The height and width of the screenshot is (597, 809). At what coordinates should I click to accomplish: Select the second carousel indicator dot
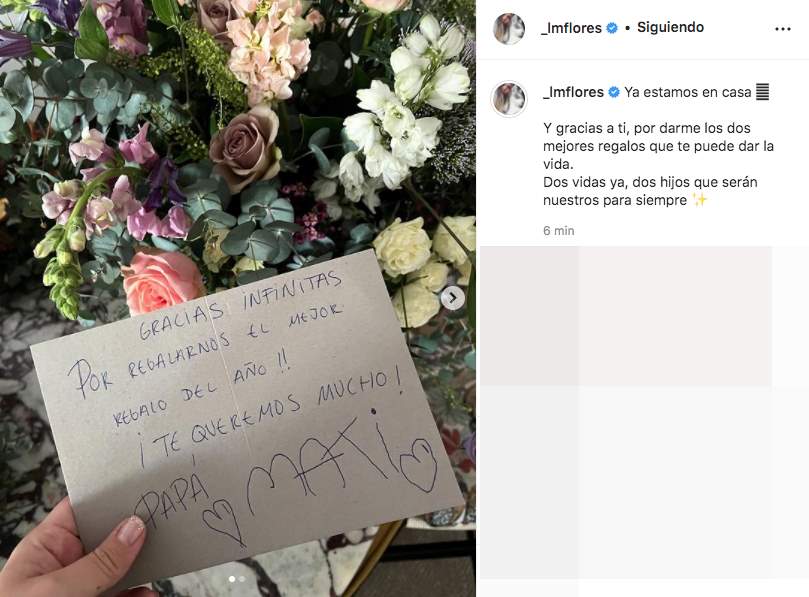click(x=242, y=579)
